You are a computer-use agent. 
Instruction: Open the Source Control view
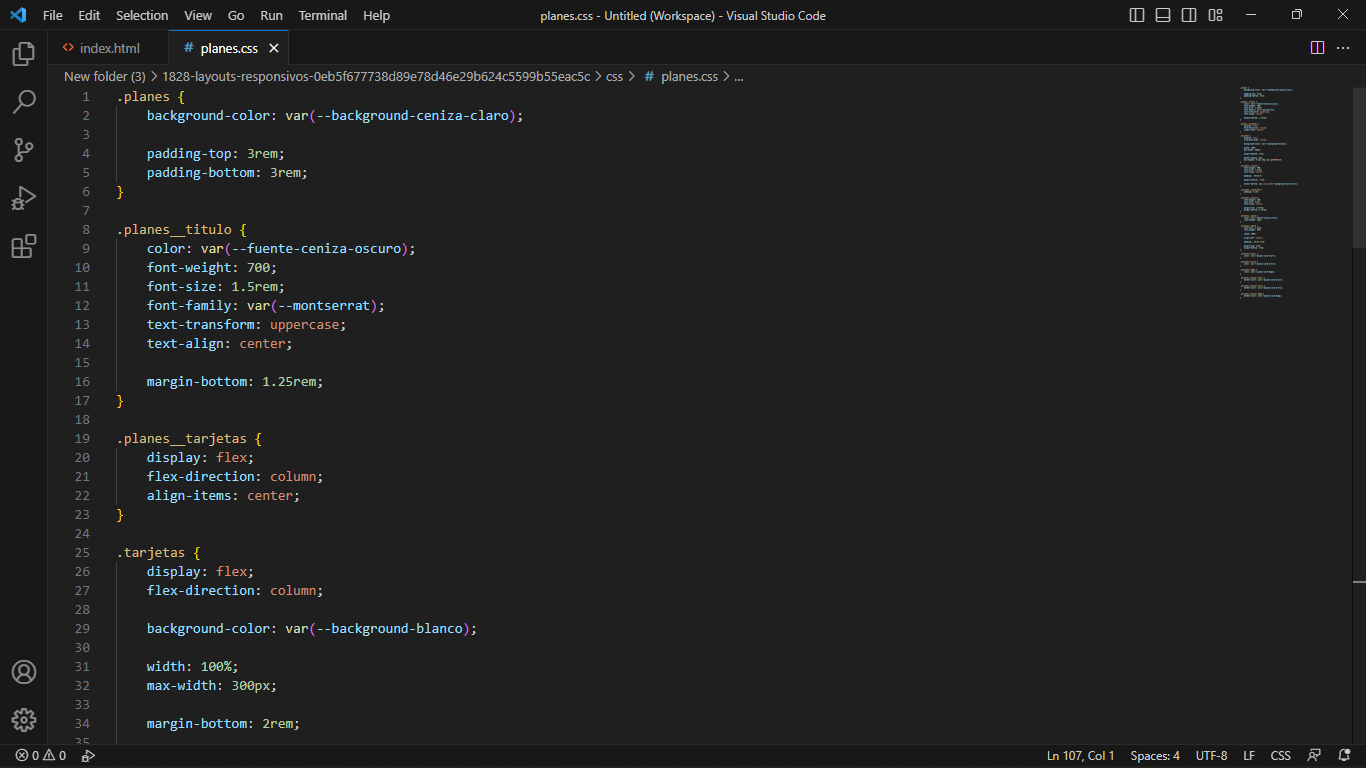pyautogui.click(x=24, y=150)
